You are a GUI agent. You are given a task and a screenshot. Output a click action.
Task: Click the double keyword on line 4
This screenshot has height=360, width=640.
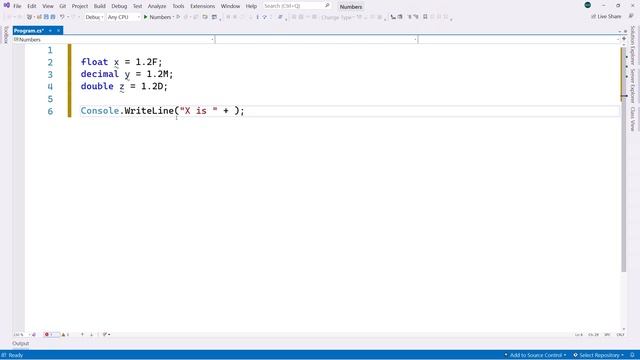click(97, 87)
